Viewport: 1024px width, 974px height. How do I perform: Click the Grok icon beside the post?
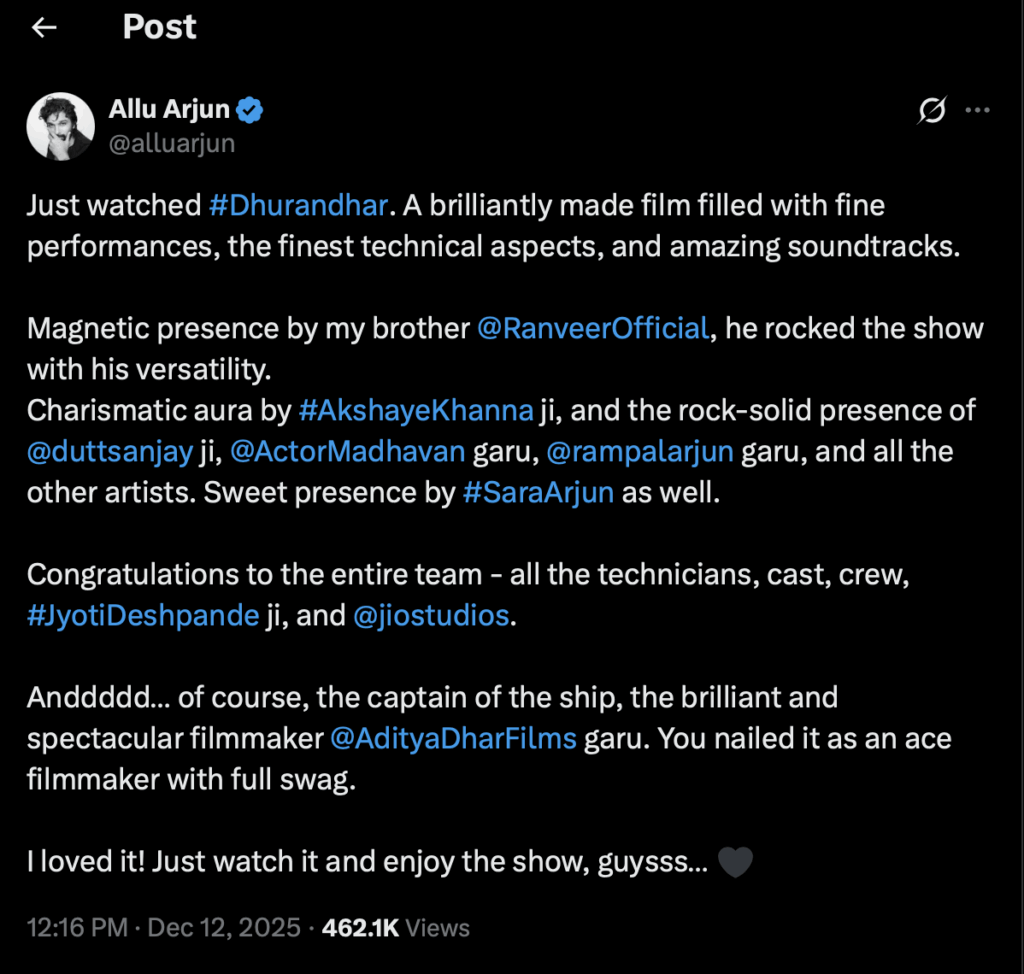[x=931, y=112]
